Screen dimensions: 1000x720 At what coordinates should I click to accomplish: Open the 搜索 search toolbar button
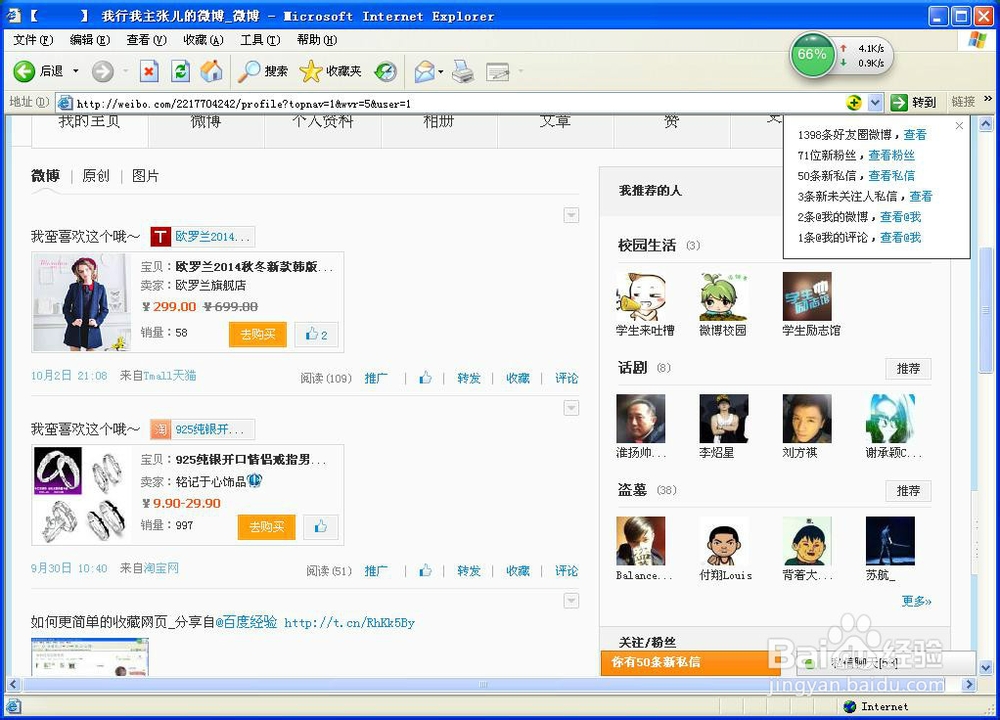click(x=263, y=71)
